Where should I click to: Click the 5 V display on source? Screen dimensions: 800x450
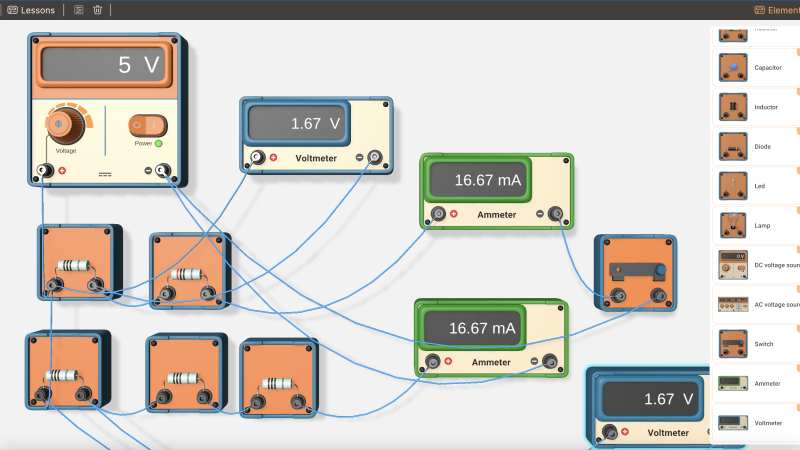pos(104,65)
